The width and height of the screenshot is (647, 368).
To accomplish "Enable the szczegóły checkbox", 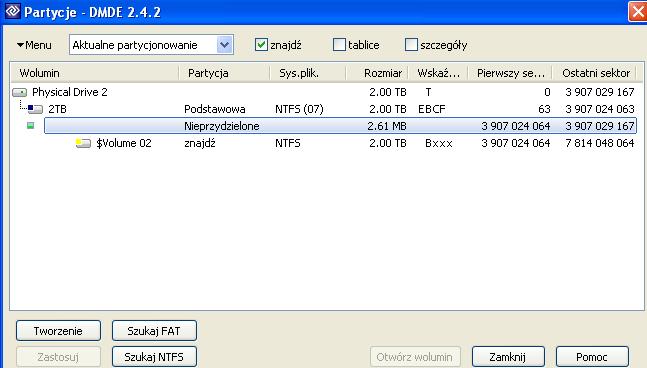I will (411, 45).
